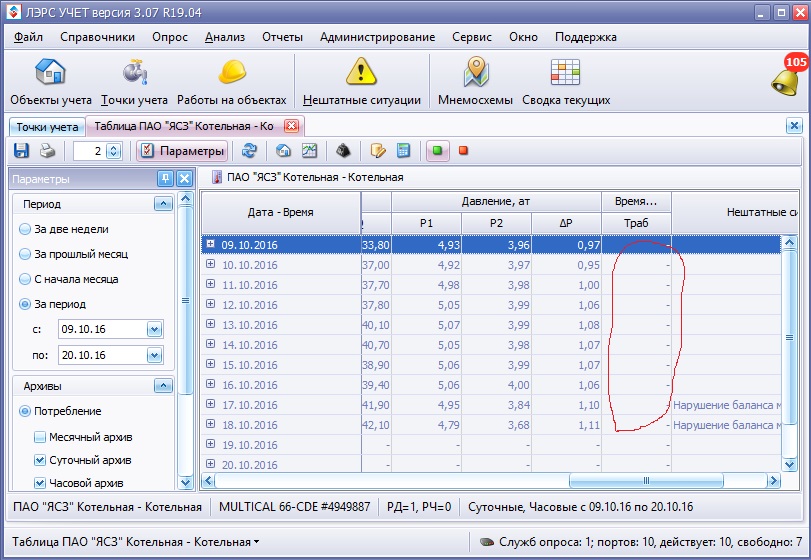
Task: Click the Параметры panel scrollbar thumb
Action: [185, 300]
